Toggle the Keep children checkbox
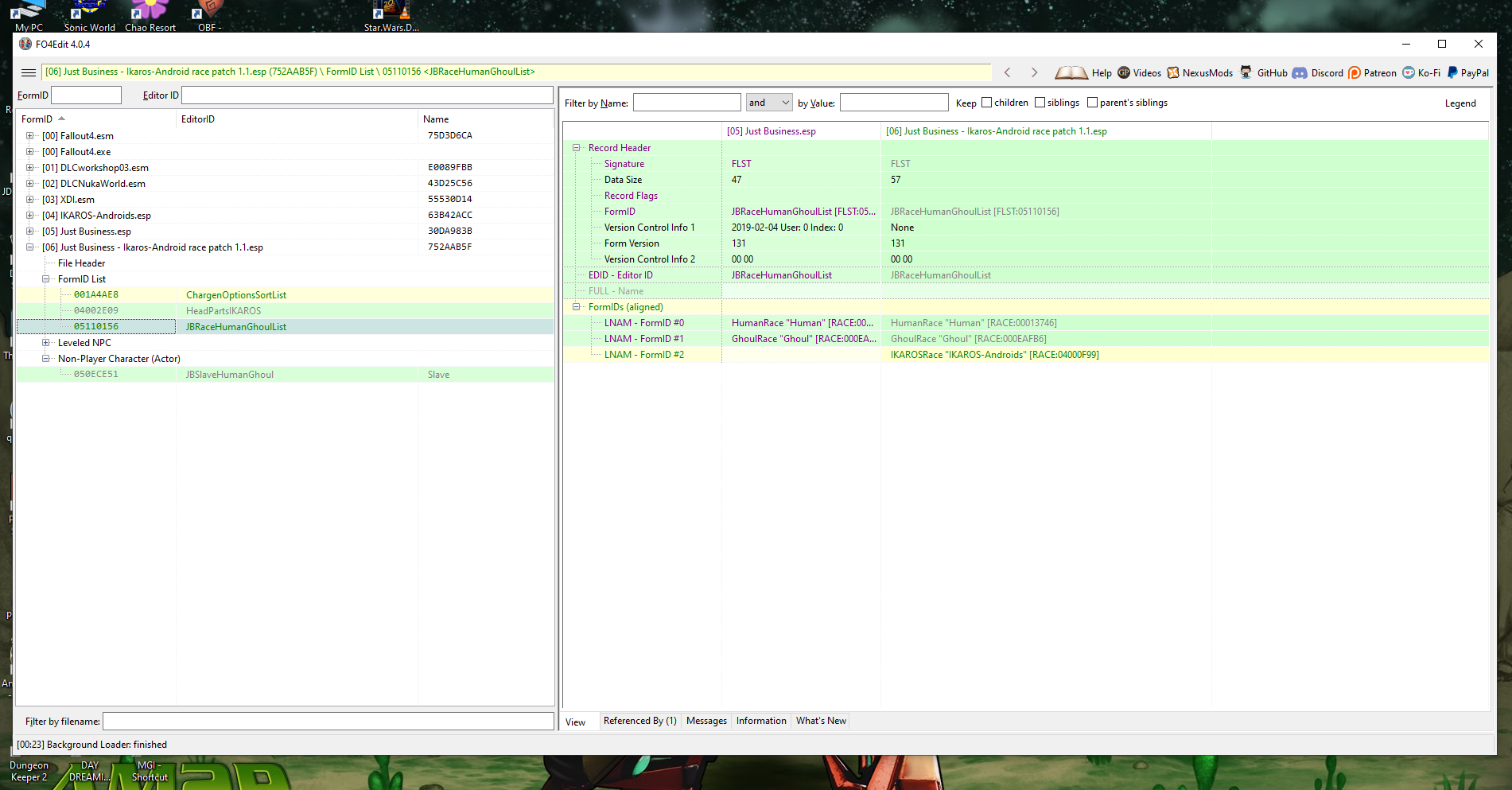This screenshot has height=790, width=1512. [x=987, y=103]
